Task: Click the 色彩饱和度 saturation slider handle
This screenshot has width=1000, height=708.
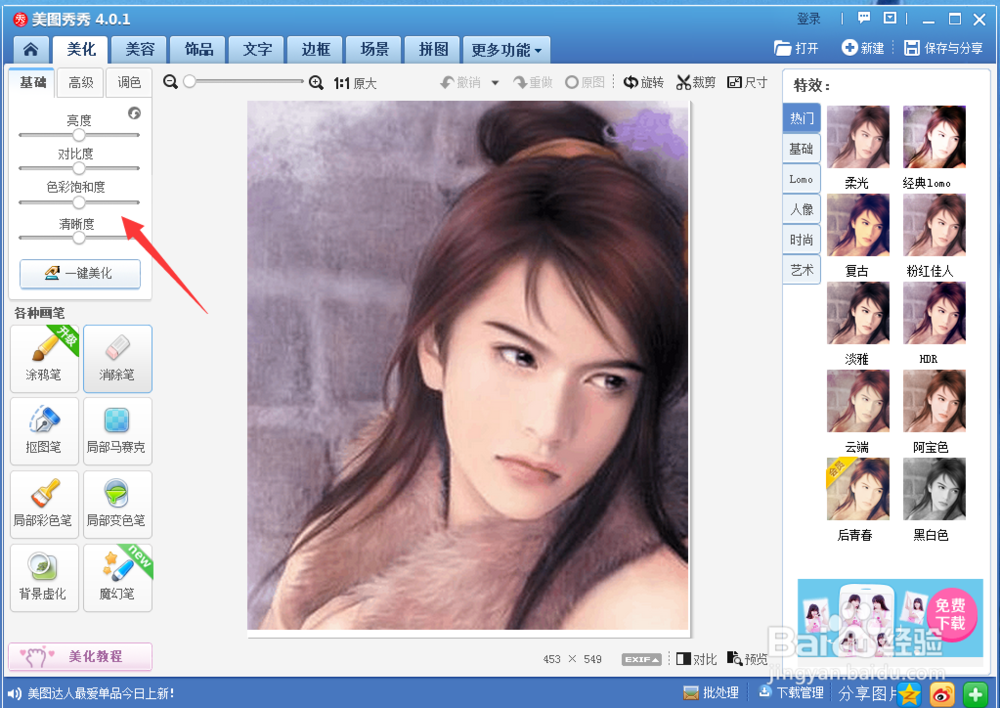Action: click(78, 202)
